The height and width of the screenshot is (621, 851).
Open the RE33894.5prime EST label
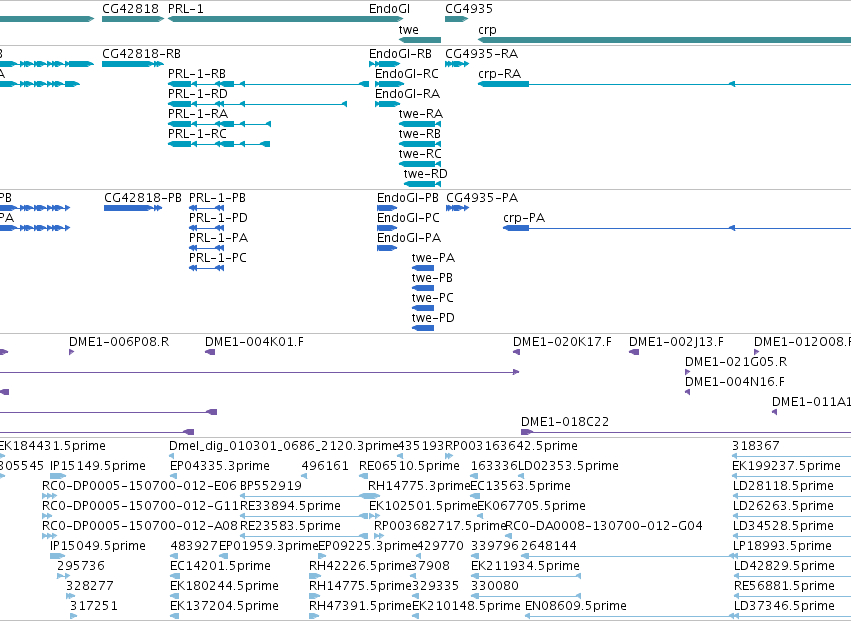290,506
